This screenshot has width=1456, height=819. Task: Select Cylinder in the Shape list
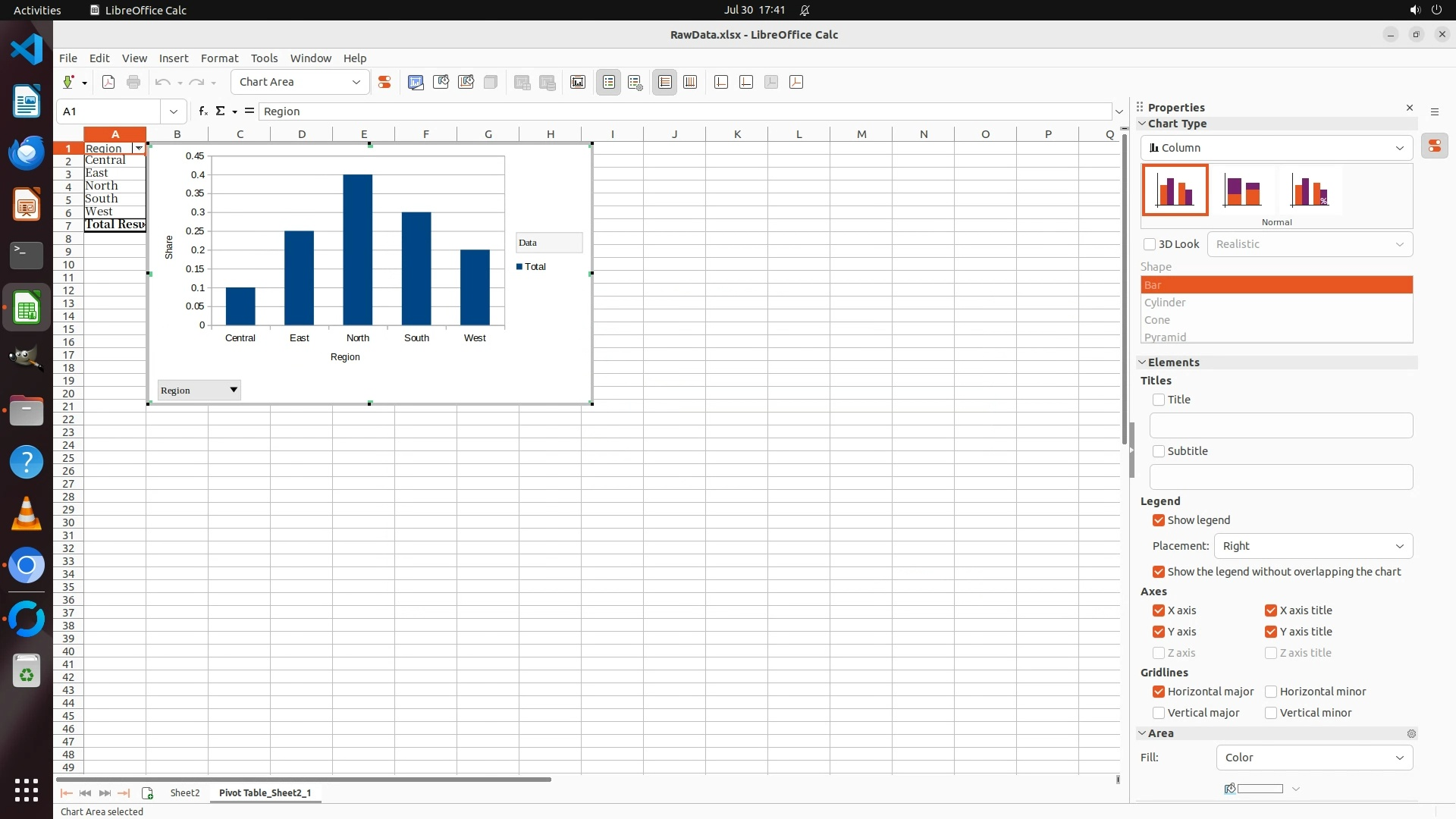tap(1165, 302)
